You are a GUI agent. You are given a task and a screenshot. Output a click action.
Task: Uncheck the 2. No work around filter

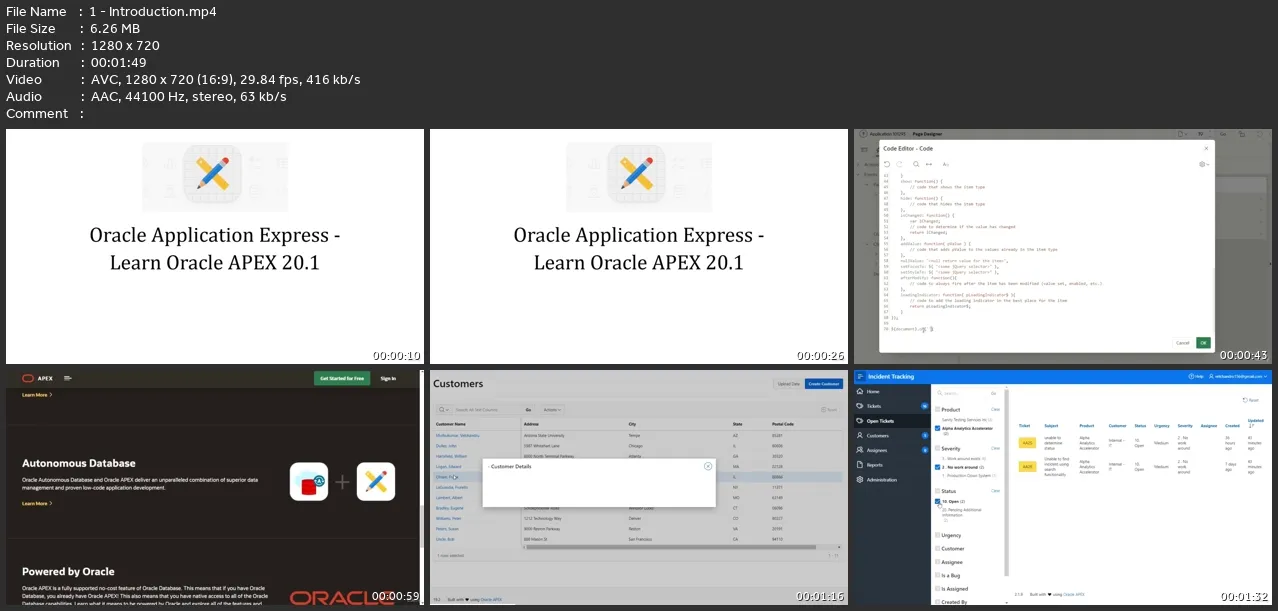[x=937, y=467]
